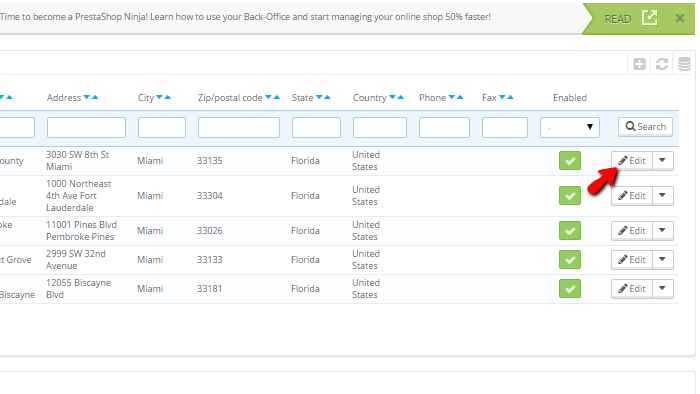The height and width of the screenshot is (394, 700).
Task: Focus the Fax filter field
Action: (x=504, y=127)
